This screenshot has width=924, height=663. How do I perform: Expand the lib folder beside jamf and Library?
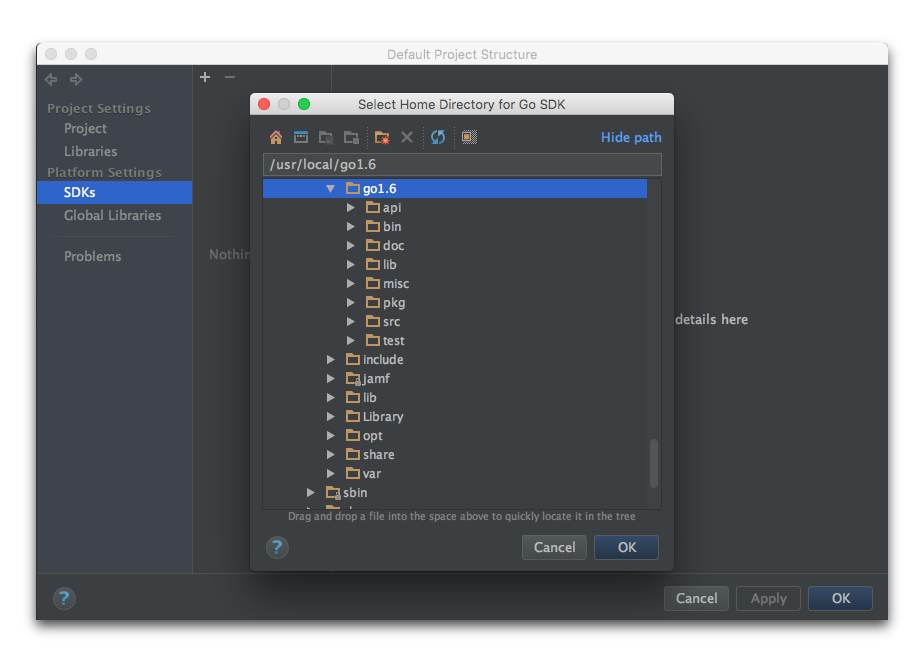[331, 397]
